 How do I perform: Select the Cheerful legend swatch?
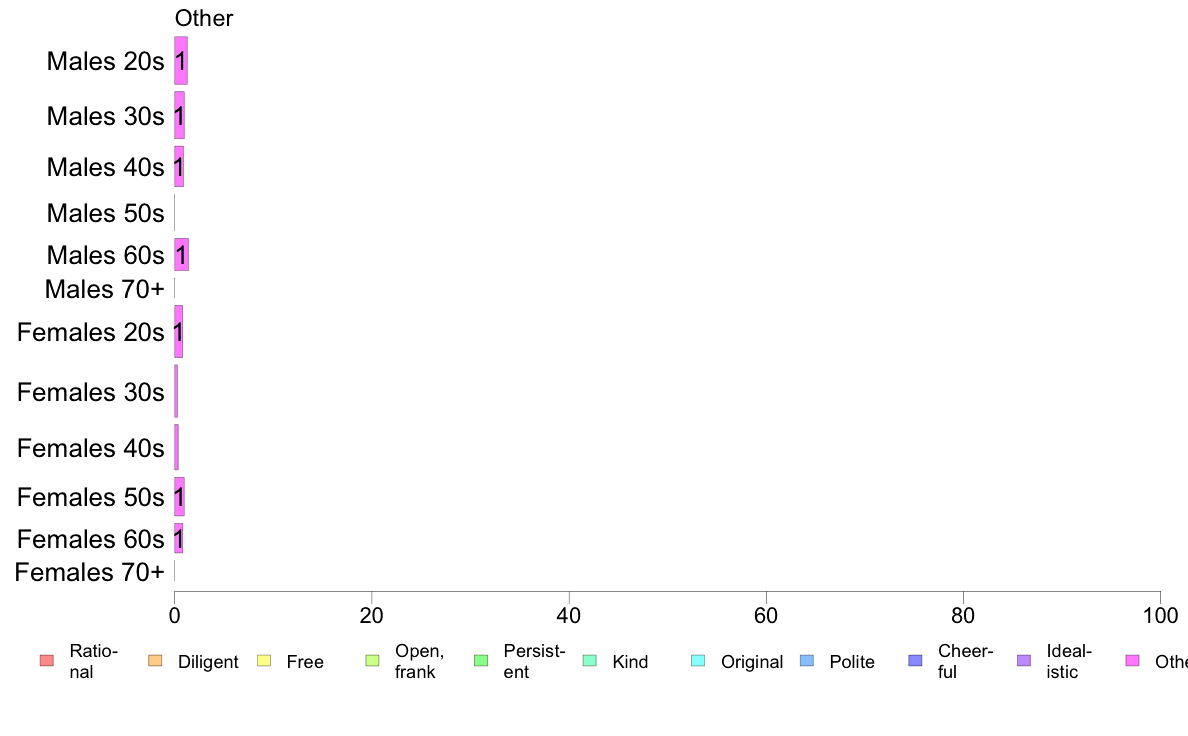point(915,661)
